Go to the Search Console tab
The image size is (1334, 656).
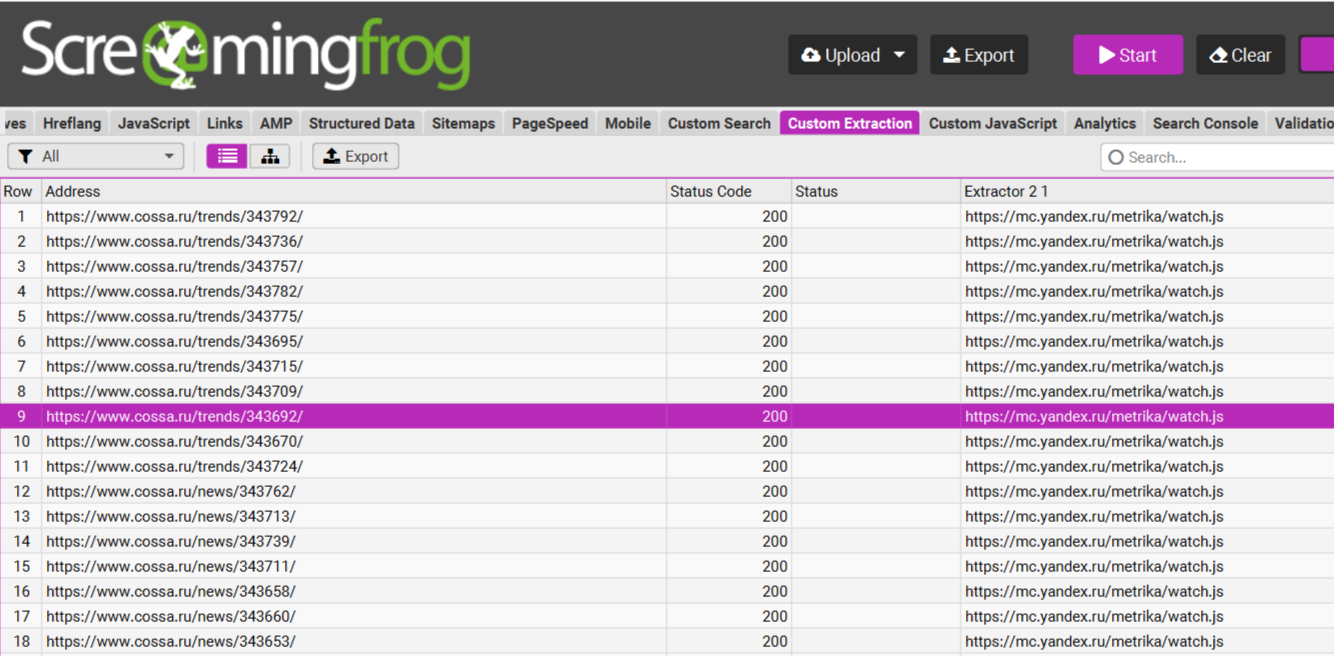1205,124
